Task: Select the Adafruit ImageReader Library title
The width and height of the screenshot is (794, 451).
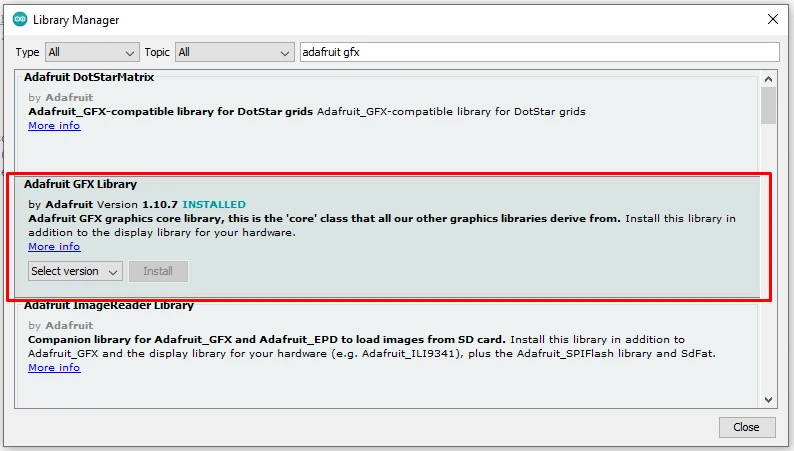Action: coord(109,305)
